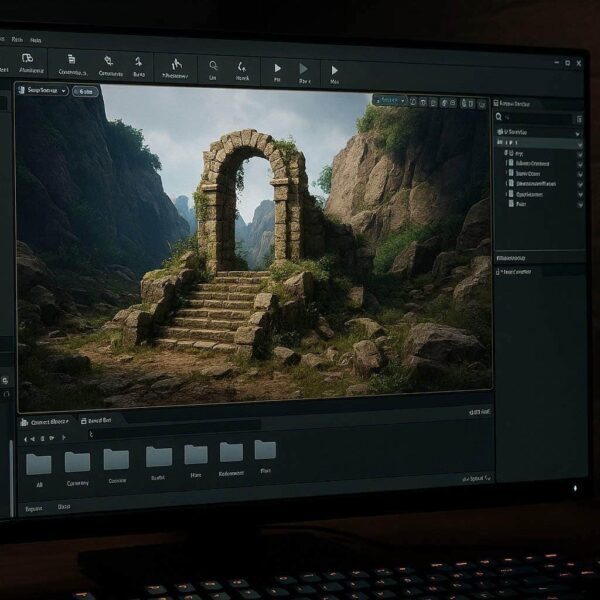Select the hand gesture tool in the toolbar
600x600 pixels.
point(176,64)
